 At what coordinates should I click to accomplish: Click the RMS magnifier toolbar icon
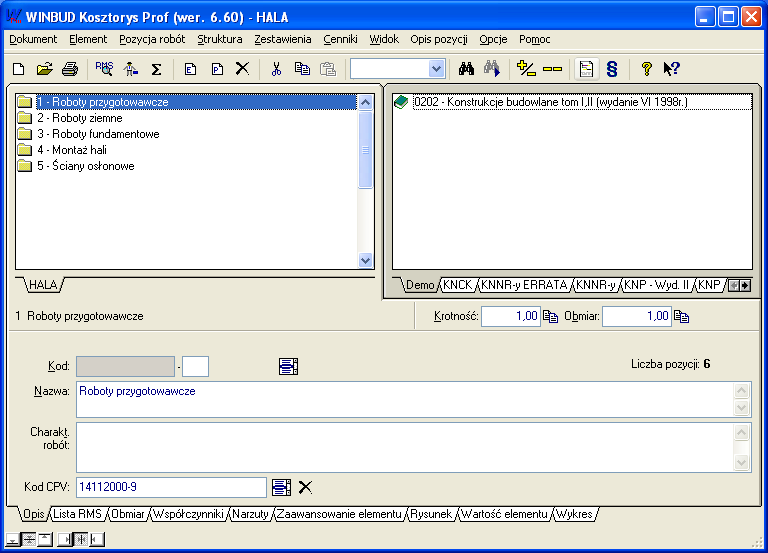(x=104, y=69)
